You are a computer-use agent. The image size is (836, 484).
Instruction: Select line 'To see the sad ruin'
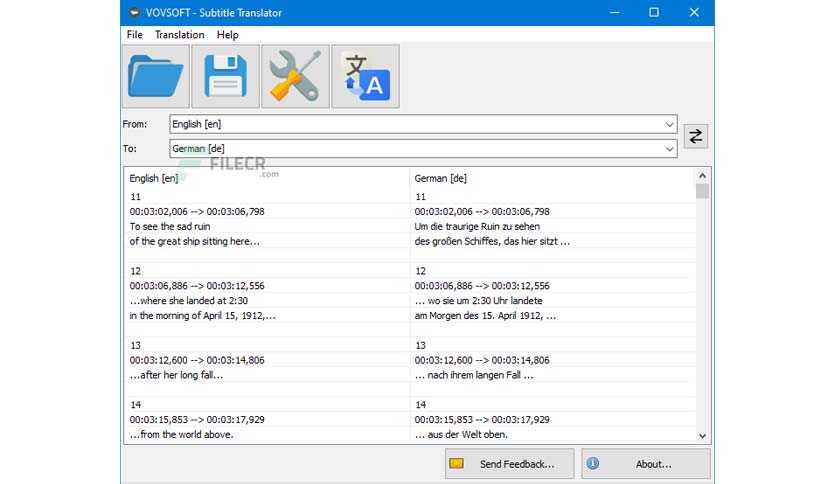click(170, 227)
